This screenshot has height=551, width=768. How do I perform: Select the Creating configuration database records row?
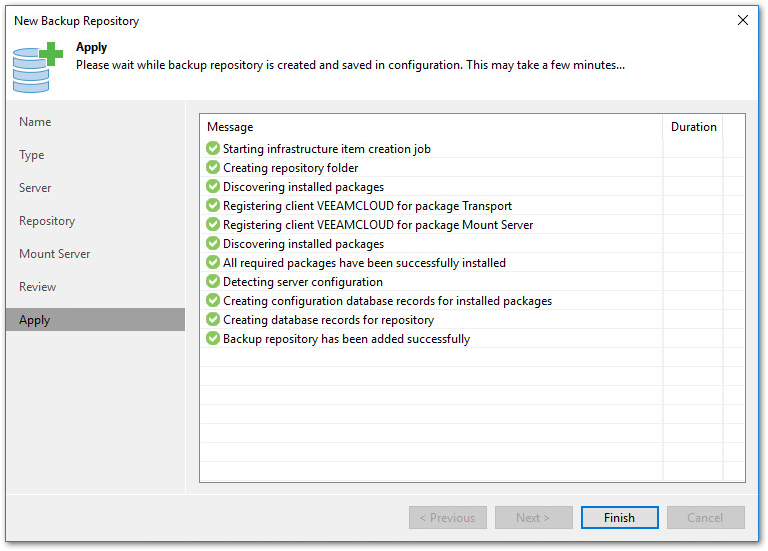pos(387,301)
